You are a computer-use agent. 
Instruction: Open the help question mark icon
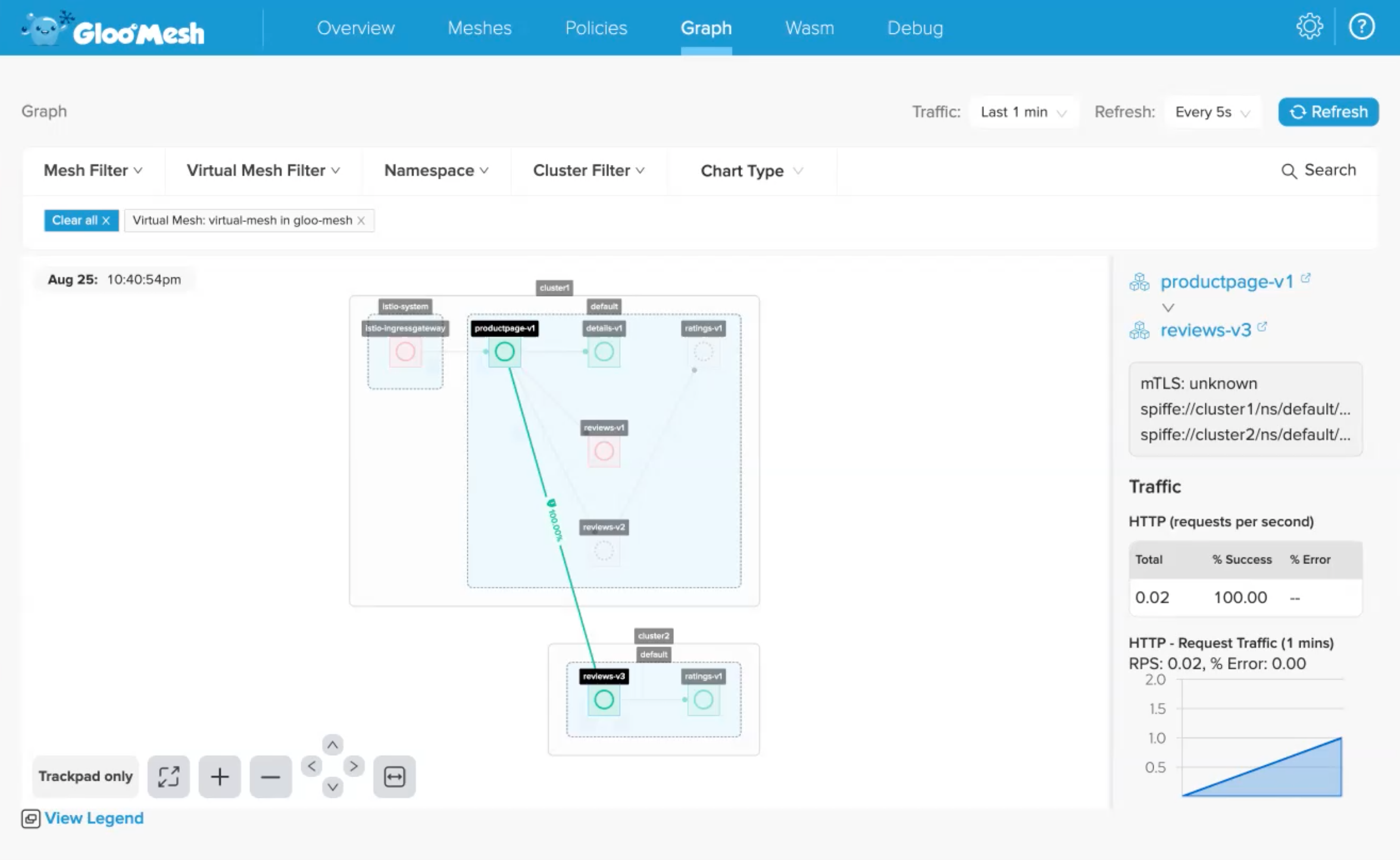pyautogui.click(x=1361, y=27)
